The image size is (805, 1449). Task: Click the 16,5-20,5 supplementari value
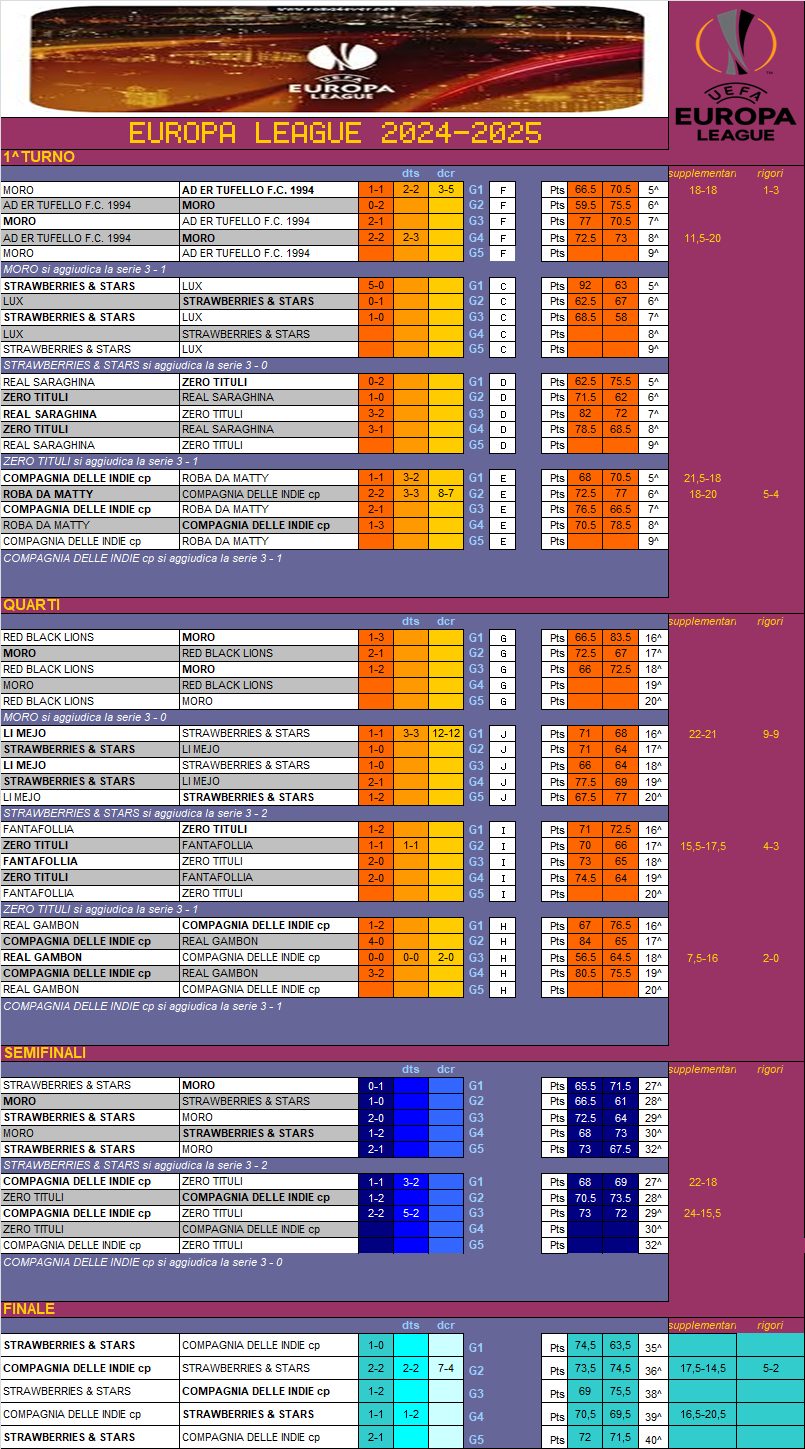[703, 1415]
